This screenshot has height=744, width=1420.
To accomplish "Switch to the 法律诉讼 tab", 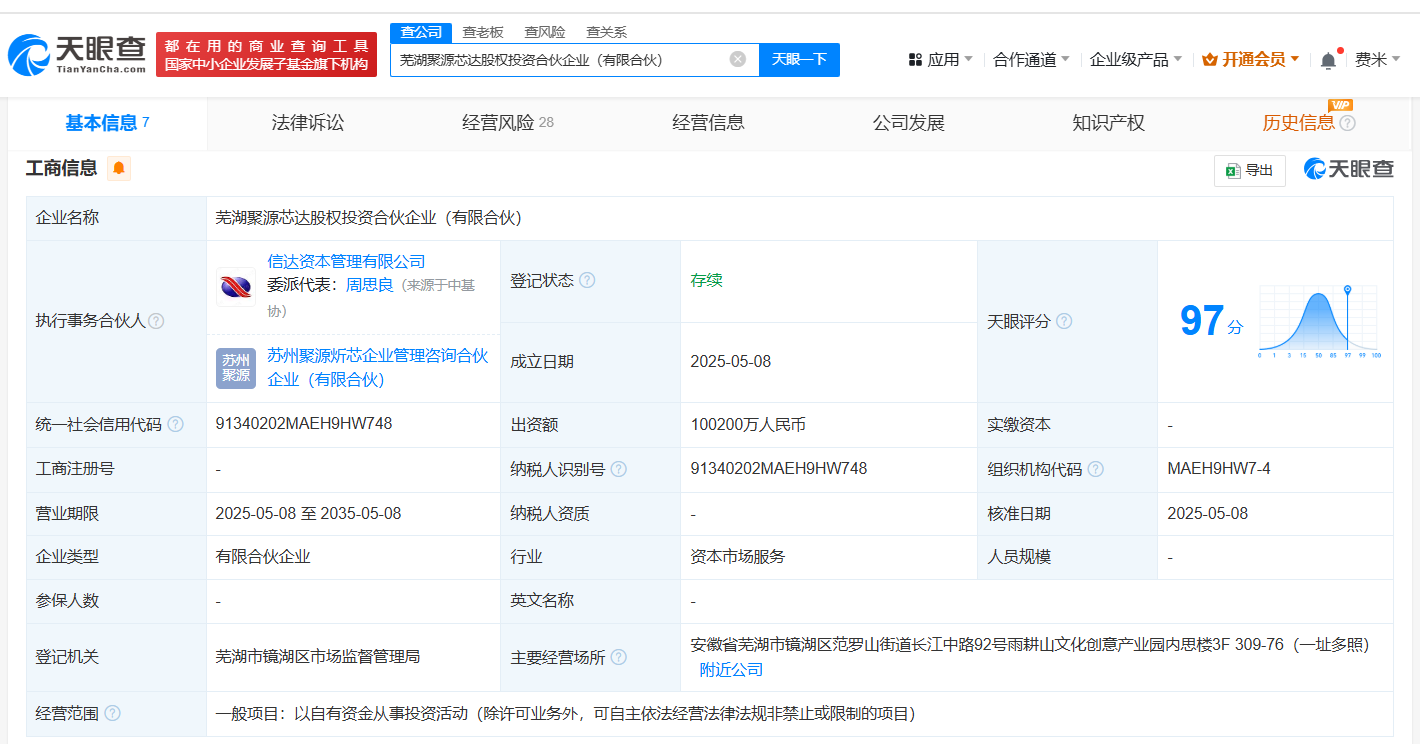I will click(x=307, y=123).
